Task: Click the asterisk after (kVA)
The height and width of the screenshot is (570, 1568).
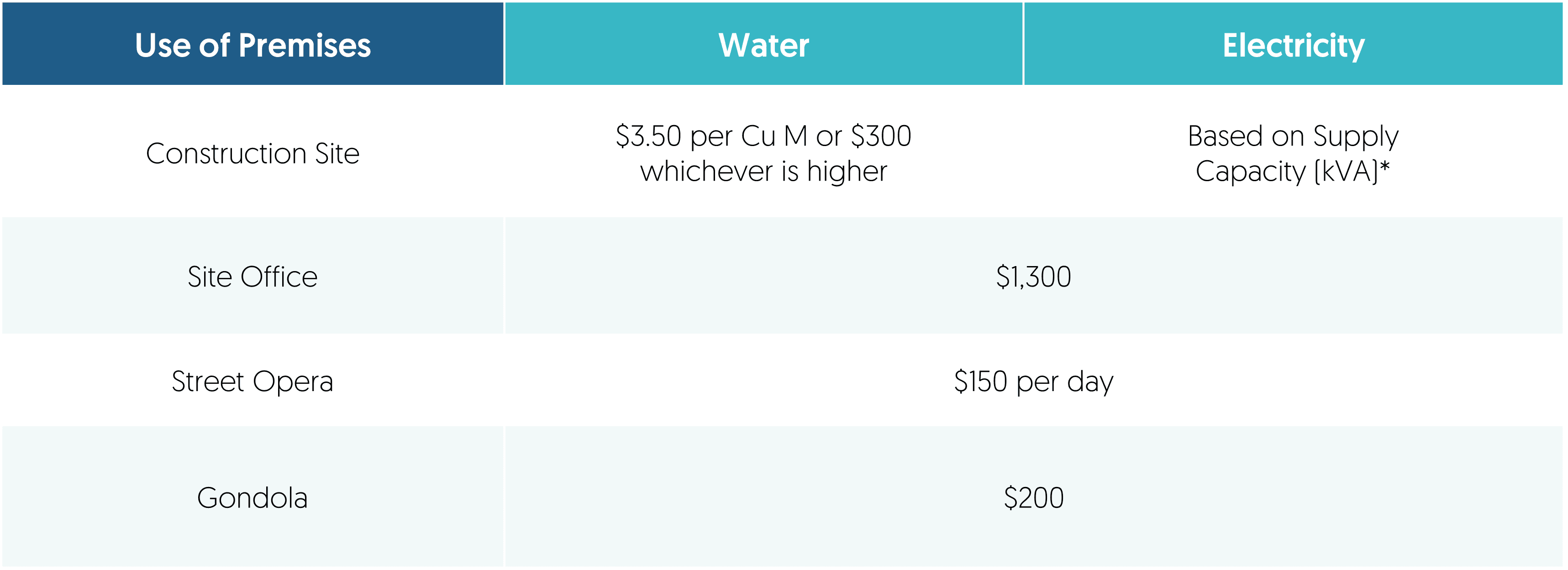Action: pos(1385,166)
